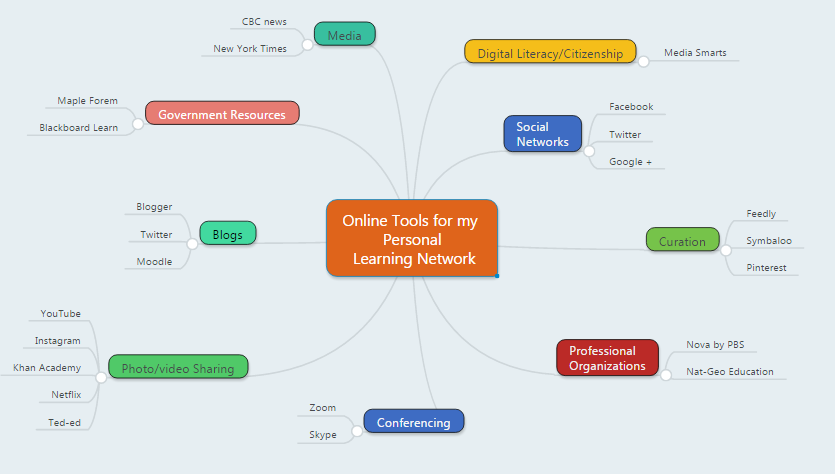Screen dimensions: 835x474
Task: Select the Social Networks node
Action: (543, 134)
